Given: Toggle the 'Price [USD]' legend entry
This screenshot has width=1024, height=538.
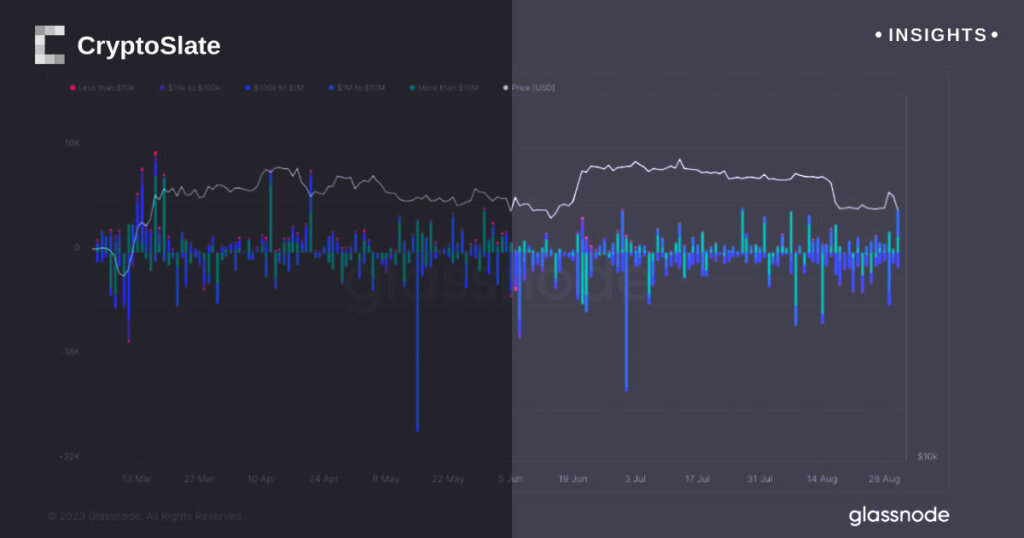Looking at the screenshot, I should [x=534, y=88].
